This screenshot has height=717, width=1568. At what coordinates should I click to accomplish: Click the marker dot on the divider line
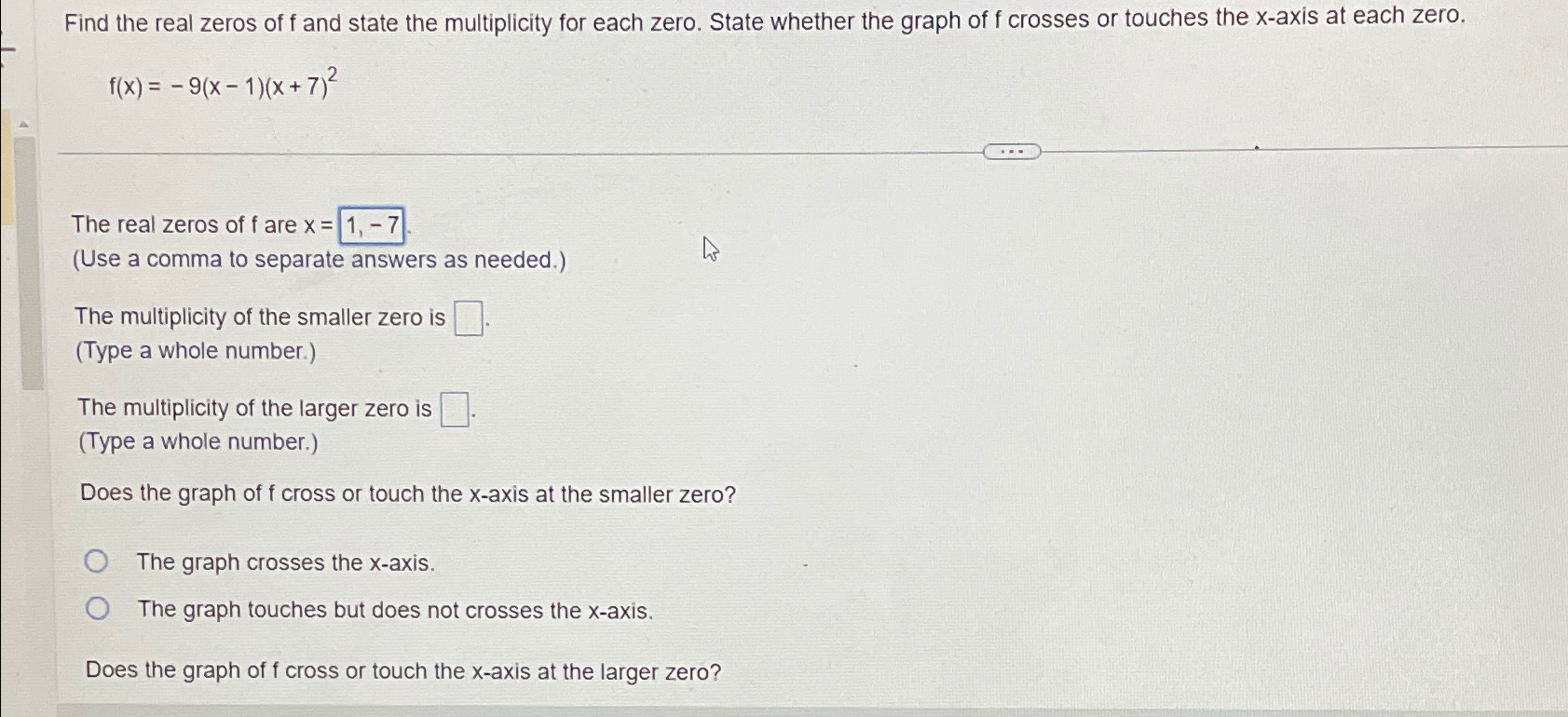(x=1257, y=146)
